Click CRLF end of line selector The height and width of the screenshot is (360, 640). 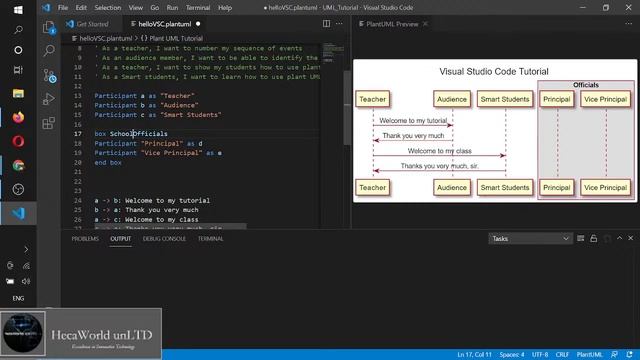(x=562, y=354)
